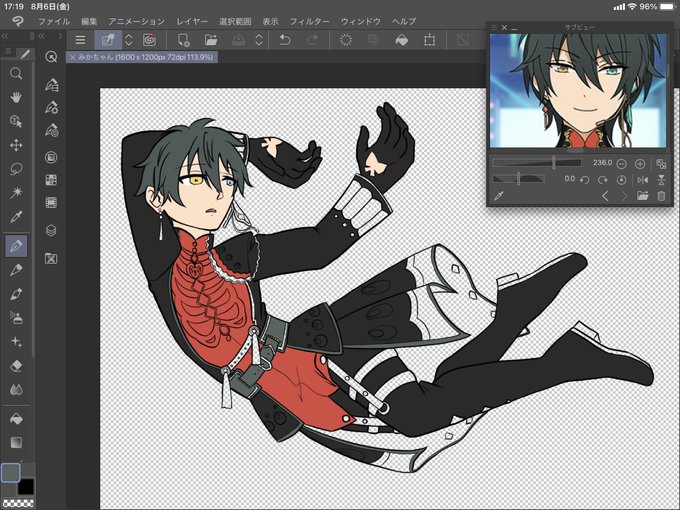Image resolution: width=680 pixels, height=510 pixels.
Task: Flip Sub View image vertically
Action: coord(661,180)
